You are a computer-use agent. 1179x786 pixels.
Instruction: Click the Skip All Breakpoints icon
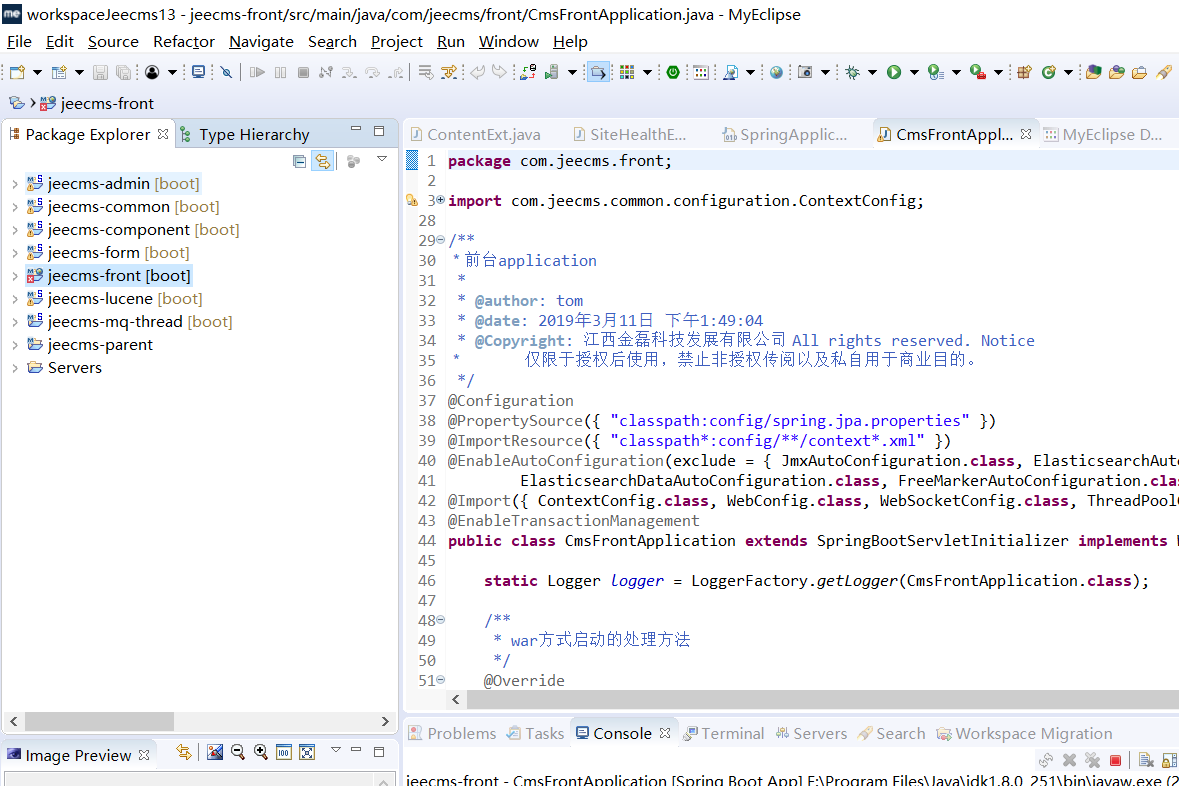(226, 72)
